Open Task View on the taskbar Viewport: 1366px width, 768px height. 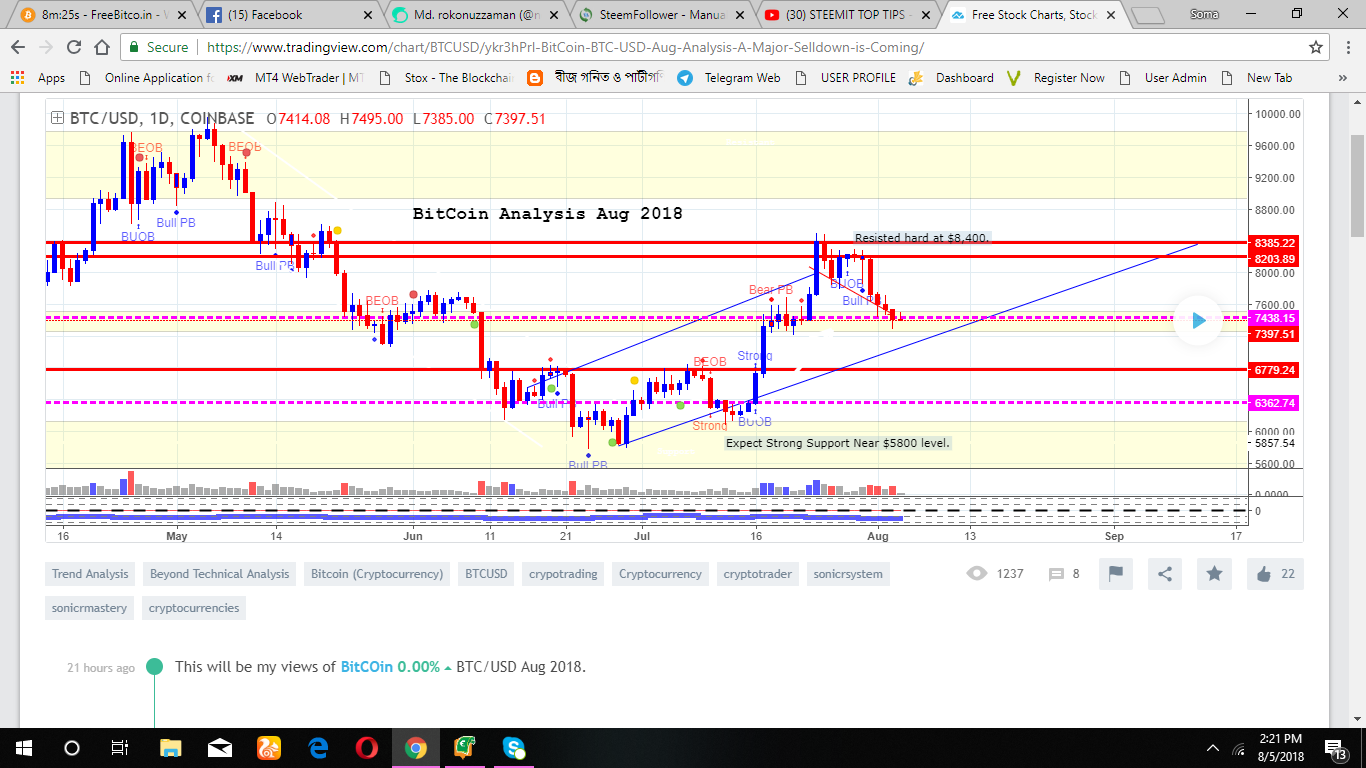click(119, 748)
